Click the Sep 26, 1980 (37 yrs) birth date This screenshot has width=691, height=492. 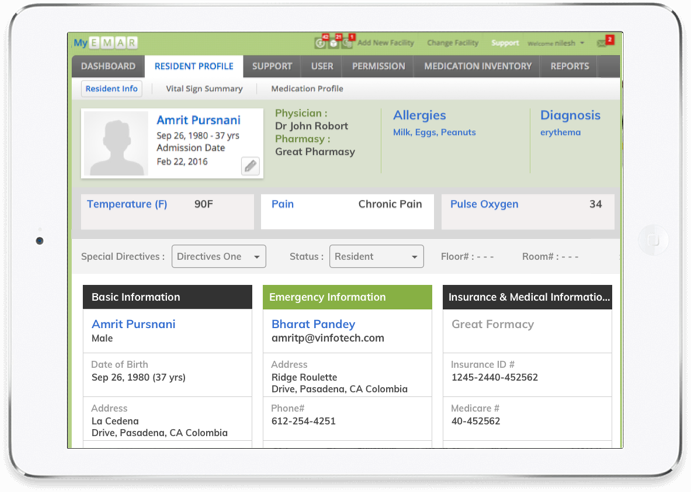[138, 377]
